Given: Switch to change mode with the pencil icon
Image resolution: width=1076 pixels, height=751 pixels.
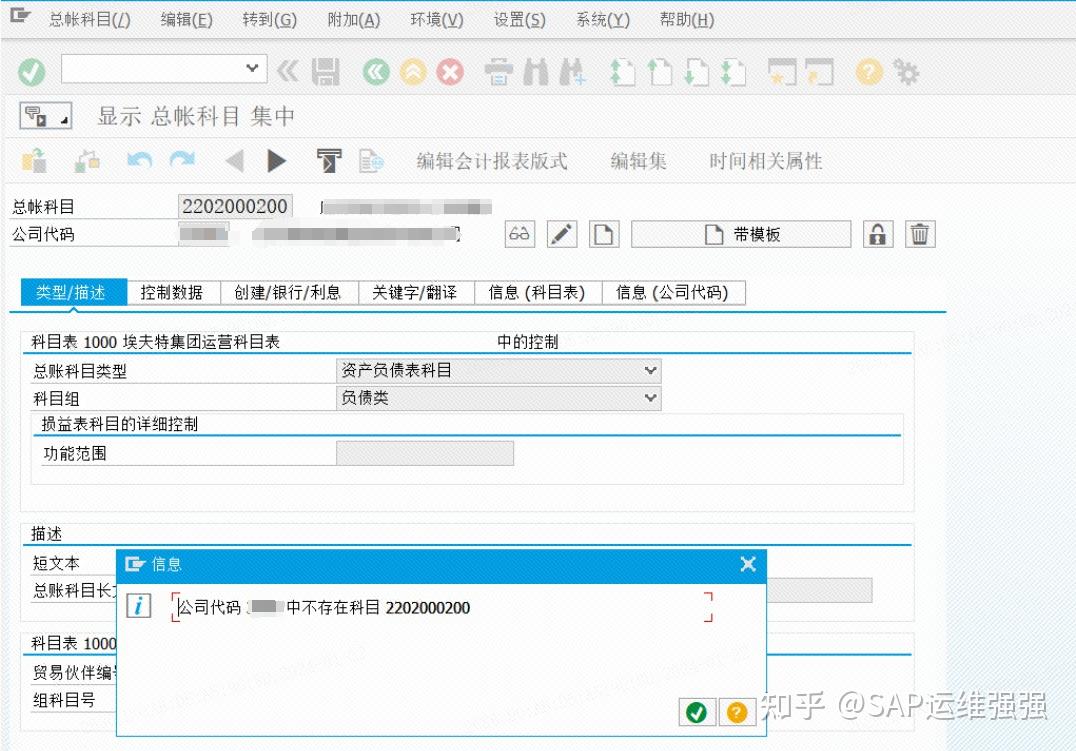Looking at the screenshot, I should point(561,234).
